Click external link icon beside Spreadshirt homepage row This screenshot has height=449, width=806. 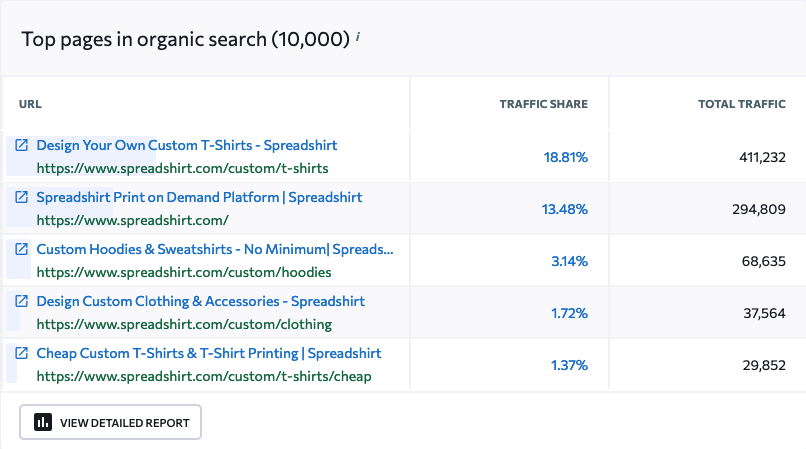point(21,197)
